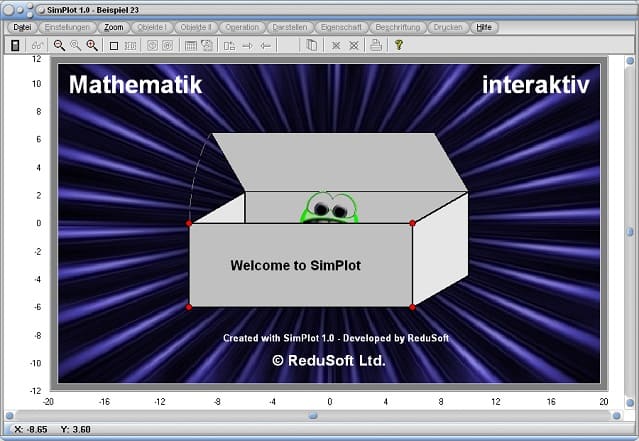
Task: Open the Einstellungen menu
Action: point(67,27)
